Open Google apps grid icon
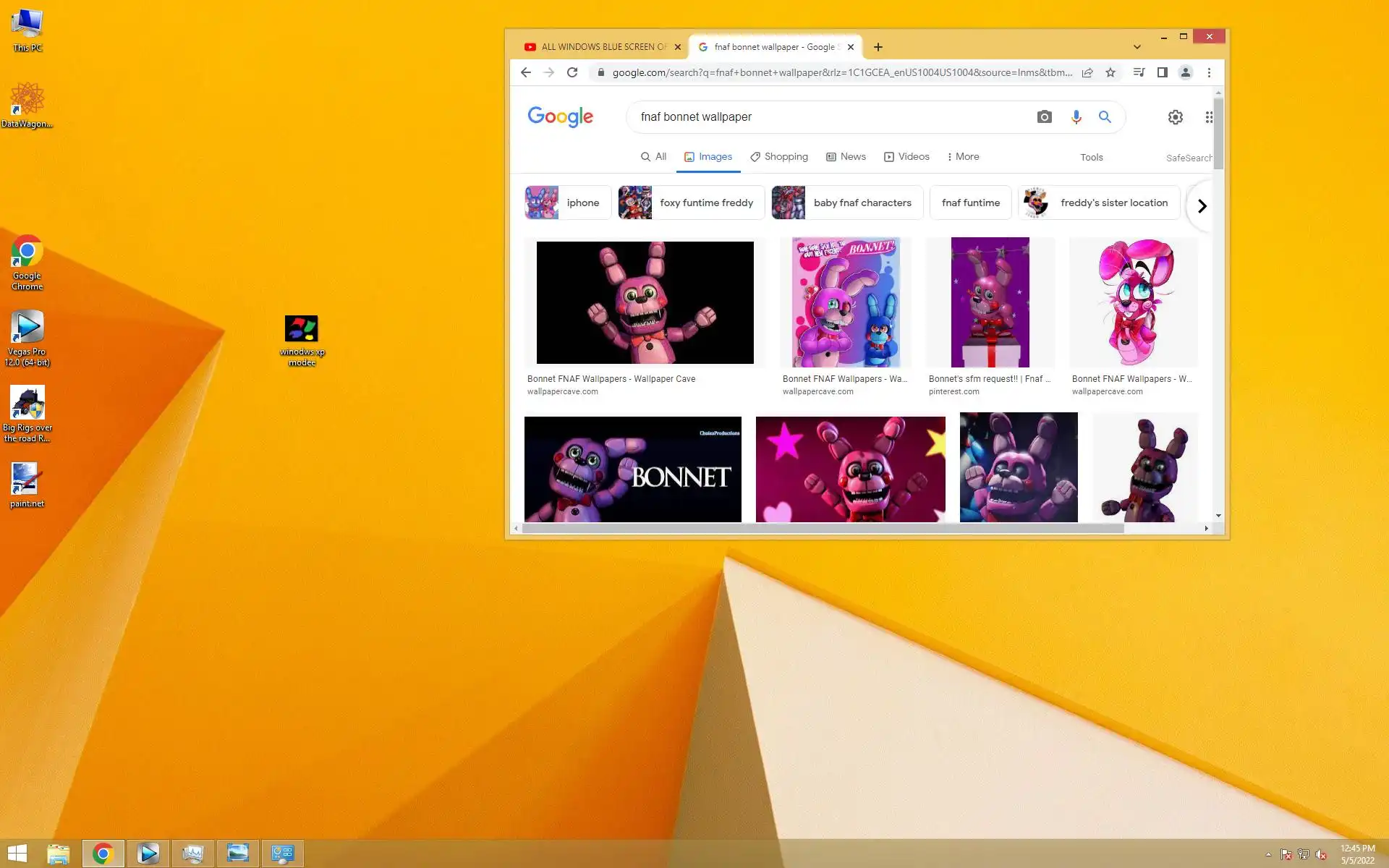1389x868 pixels. click(1208, 117)
